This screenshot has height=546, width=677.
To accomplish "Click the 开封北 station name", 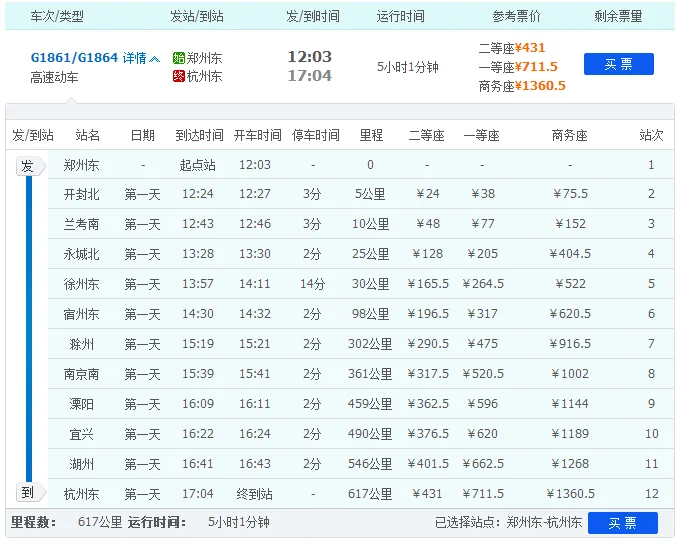I will click(81, 194).
